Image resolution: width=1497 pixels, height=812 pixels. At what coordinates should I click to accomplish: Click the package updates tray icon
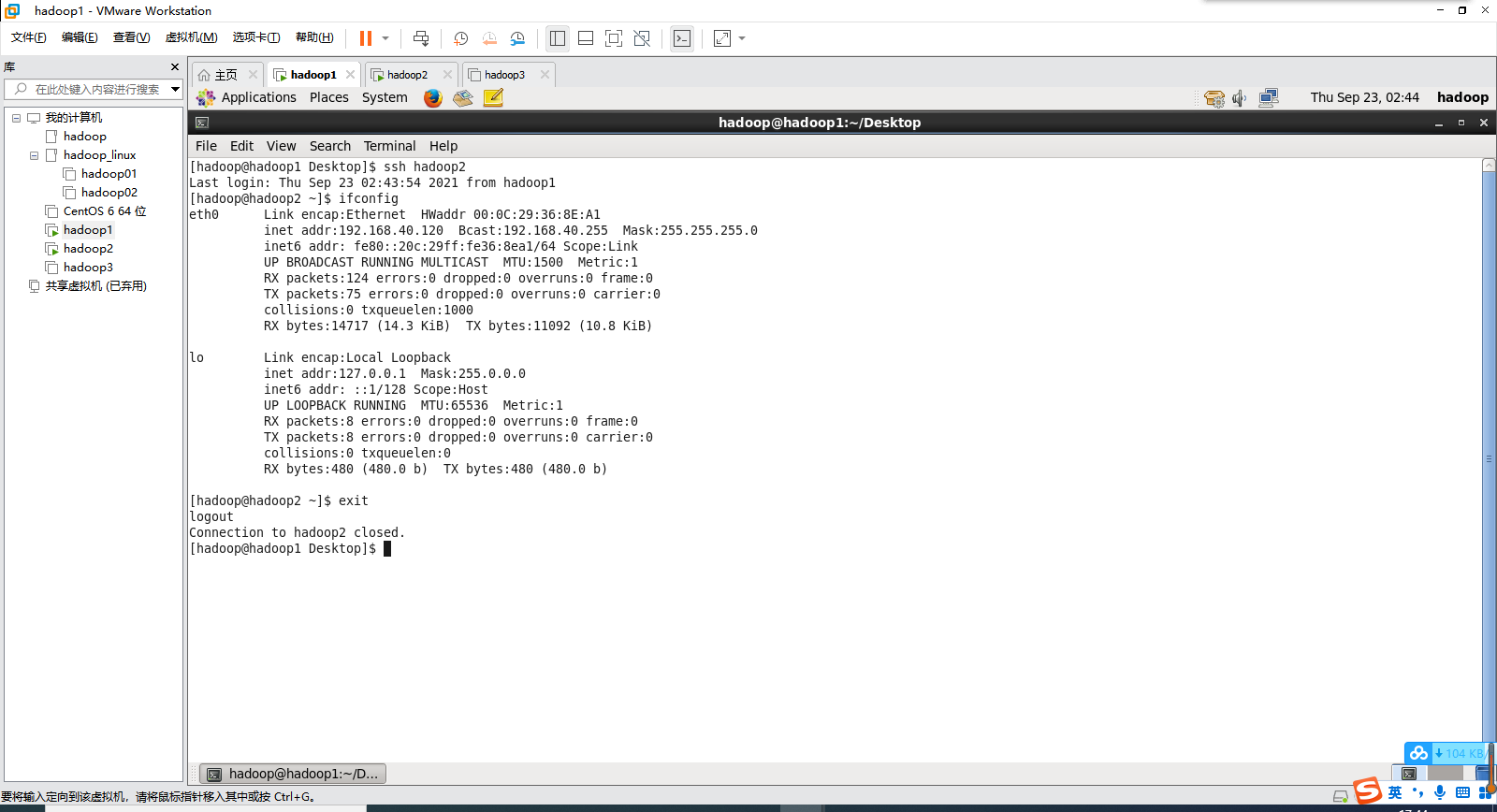(1214, 98)
